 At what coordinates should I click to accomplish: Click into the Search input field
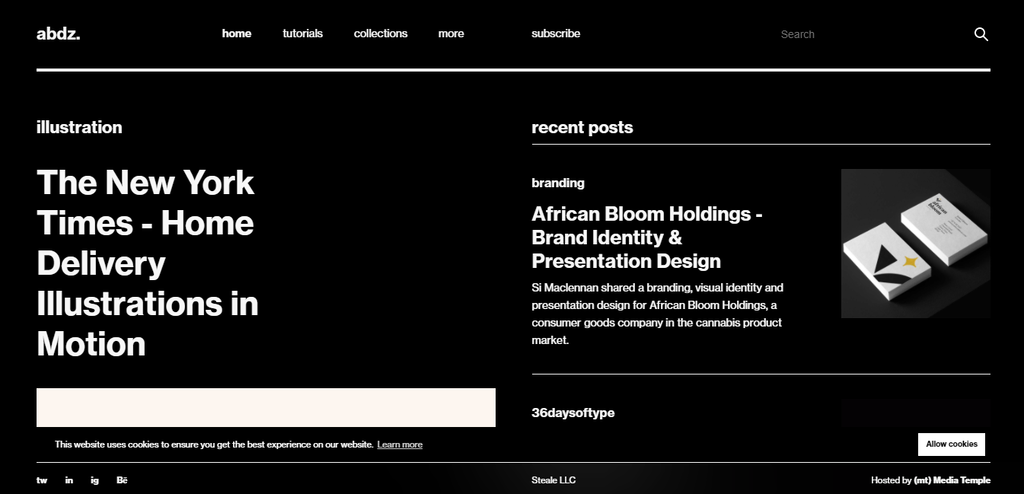860,34
